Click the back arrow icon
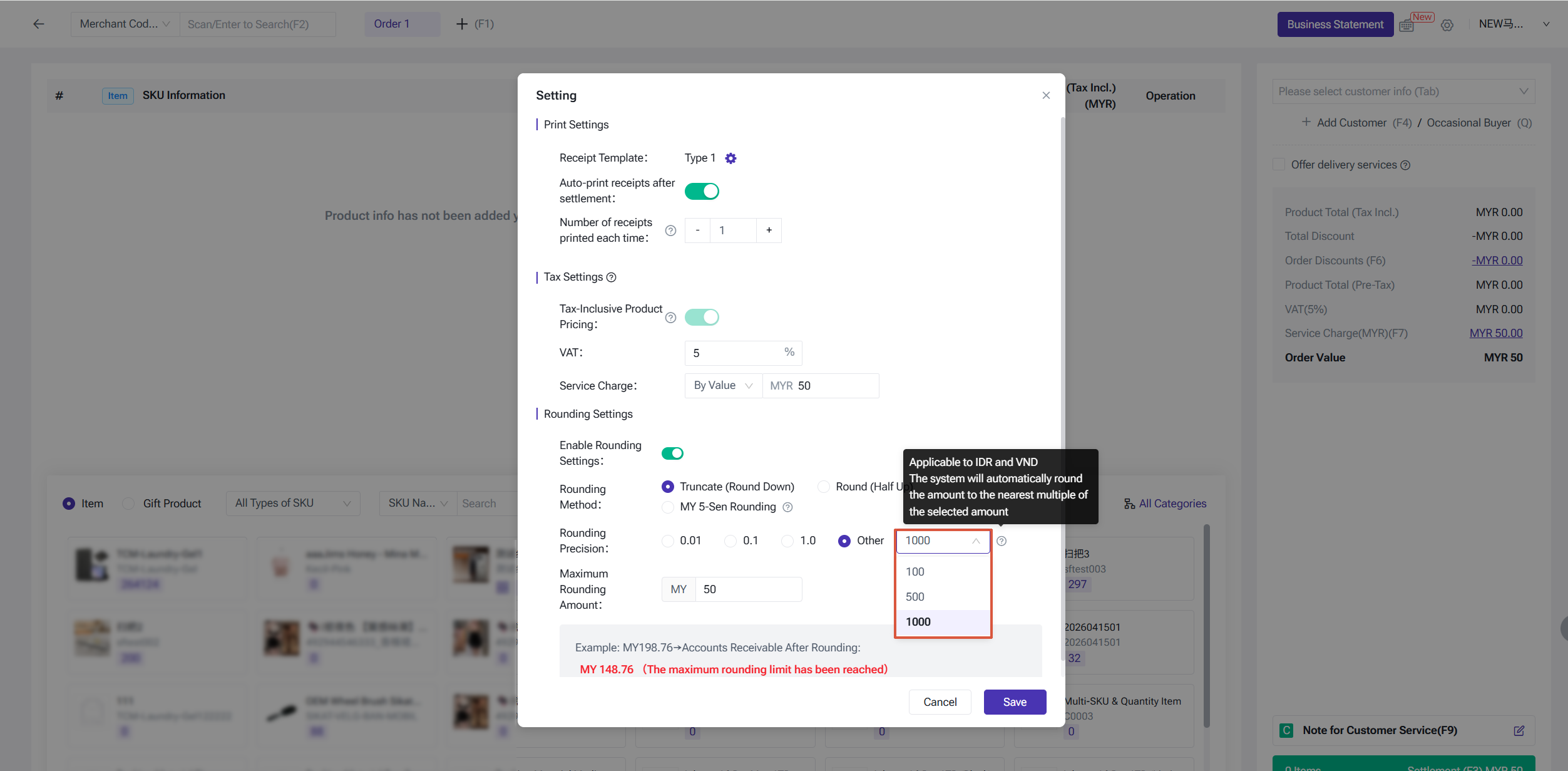This screenshot has height=771, width=1568. pos(39,24)
